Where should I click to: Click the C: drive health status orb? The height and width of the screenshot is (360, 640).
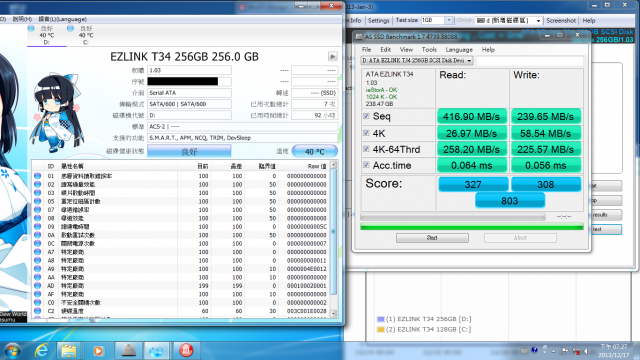coord(70,28)
